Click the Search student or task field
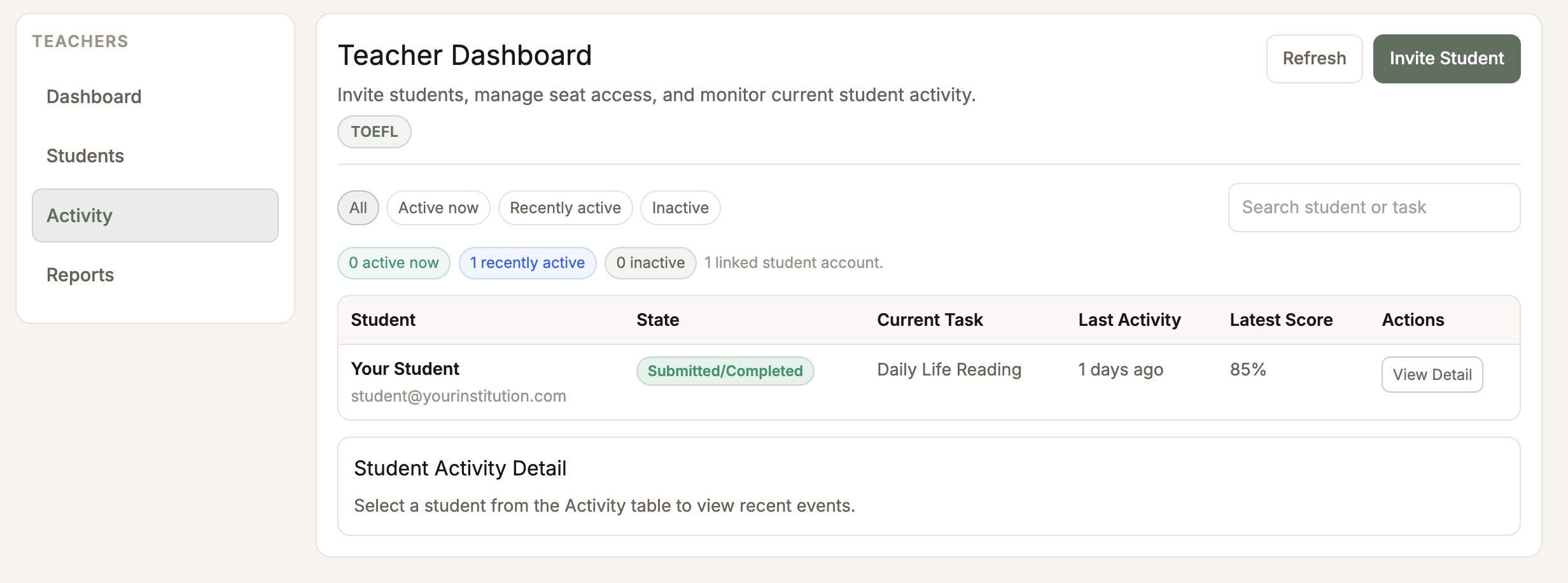This screenshot has width=1568, height=583. 1373,207
